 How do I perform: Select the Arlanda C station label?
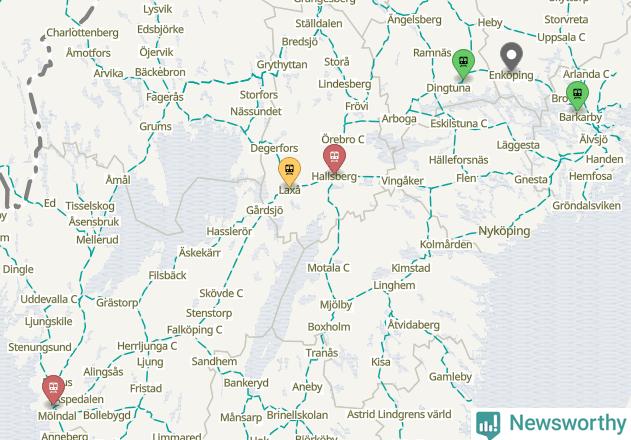pyautogui.click(x=586, y=74)
